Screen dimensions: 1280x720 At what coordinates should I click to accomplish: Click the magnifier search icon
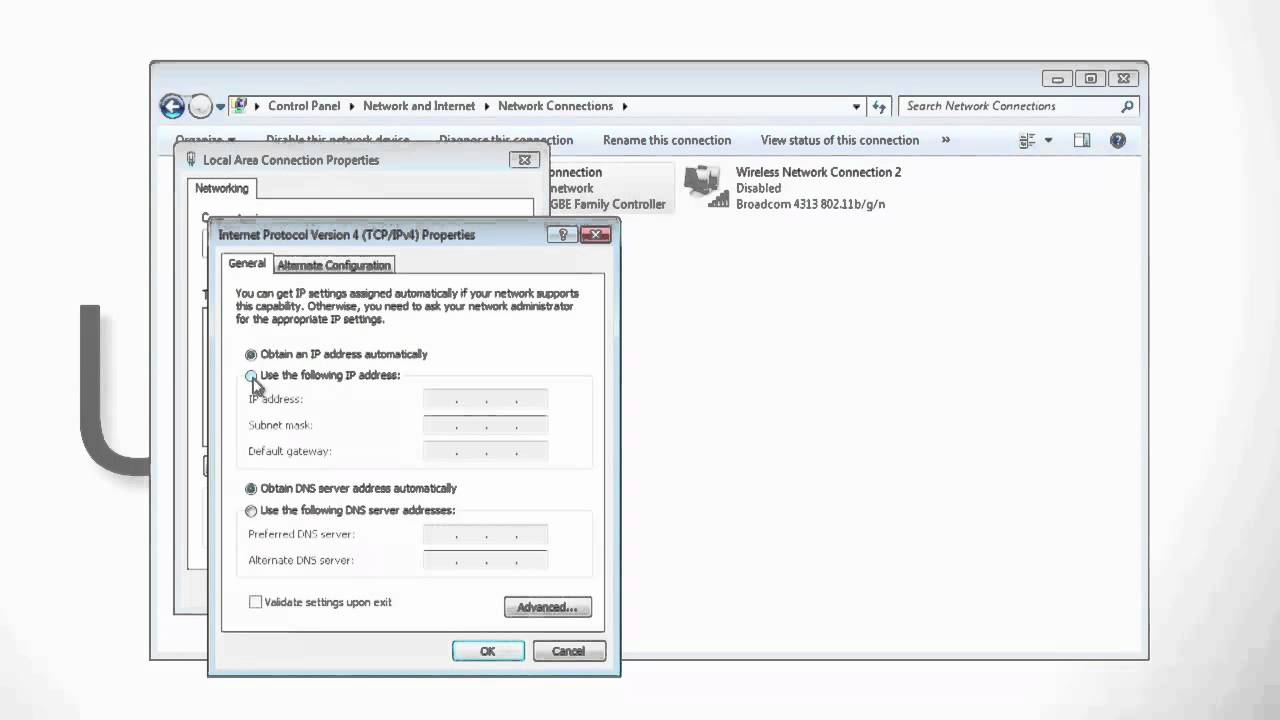click(1127, 106)
